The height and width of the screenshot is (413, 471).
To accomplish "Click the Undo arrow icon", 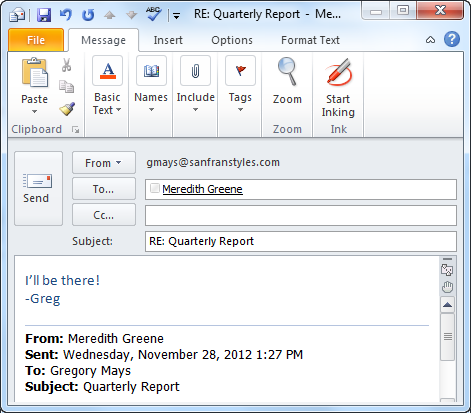I will click(65, 15).
